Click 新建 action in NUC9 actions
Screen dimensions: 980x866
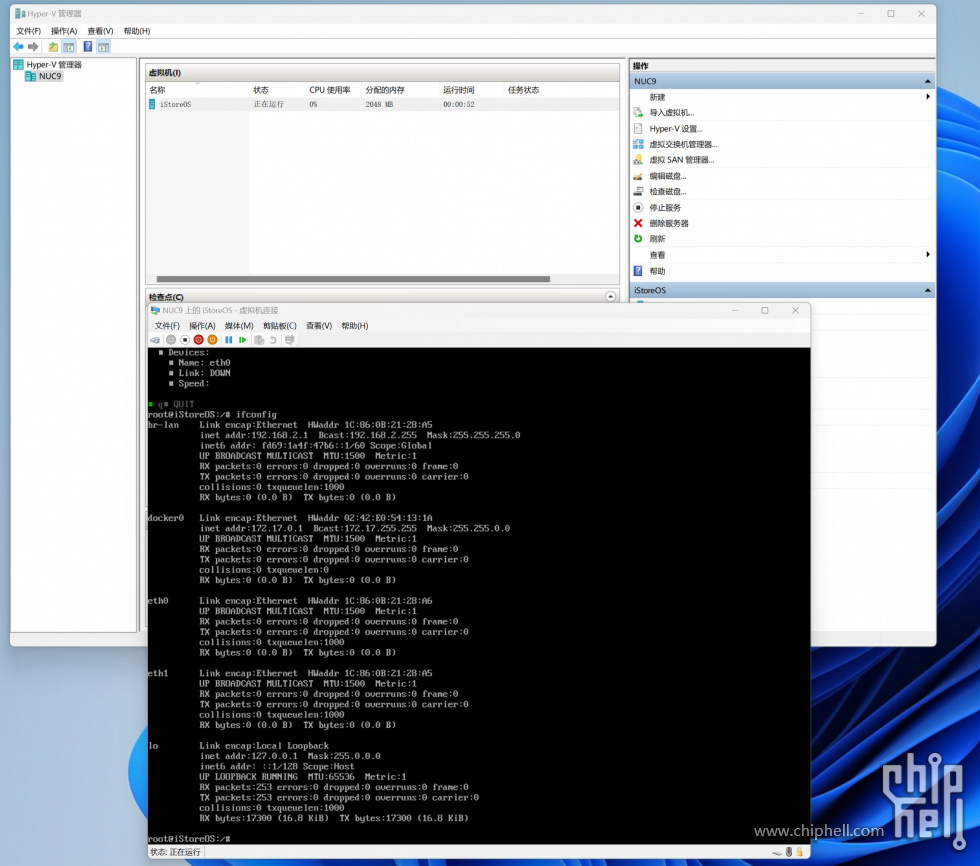pyautogui.click(x=657, y=97)
